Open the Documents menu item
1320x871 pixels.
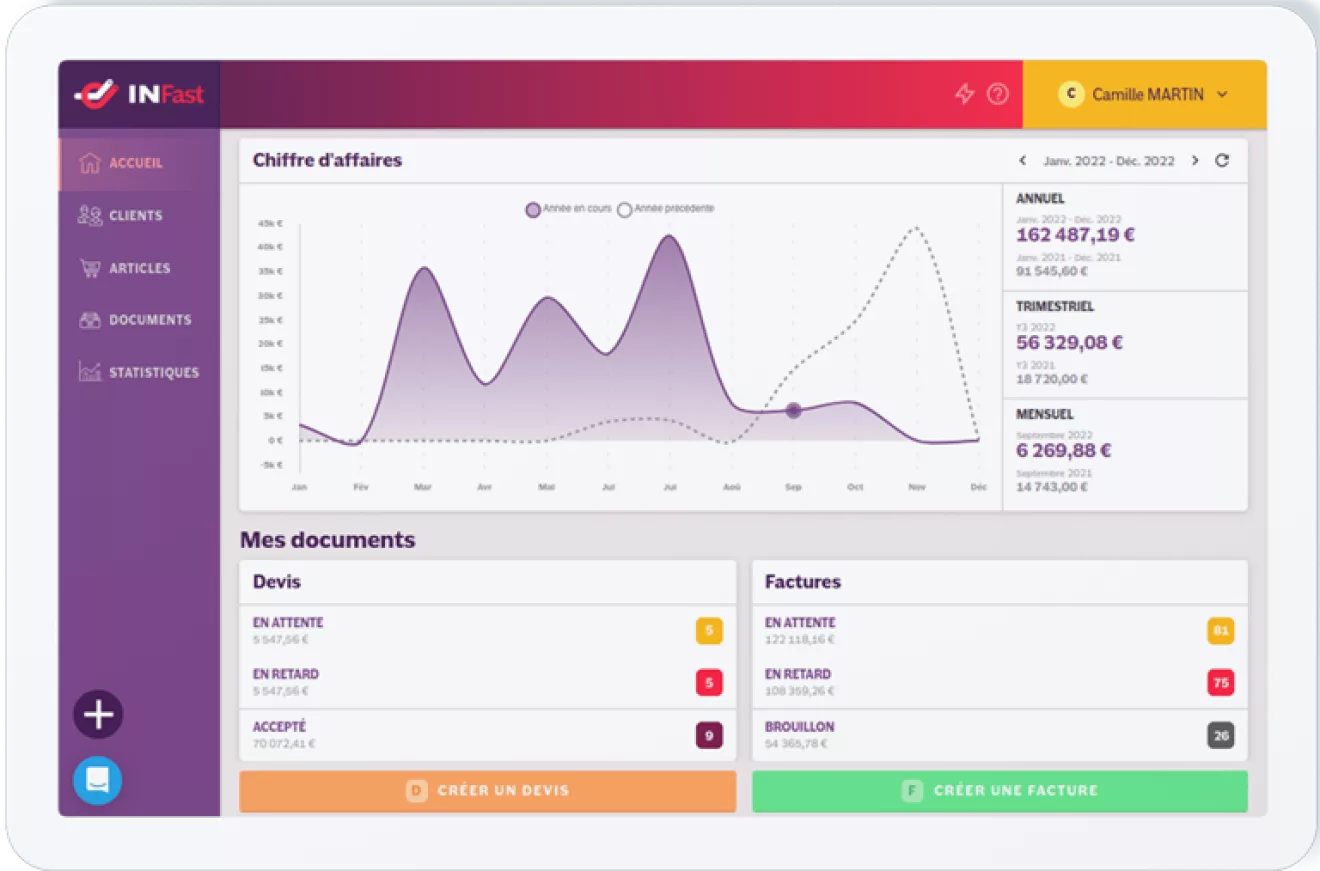(x=139, y=320)
